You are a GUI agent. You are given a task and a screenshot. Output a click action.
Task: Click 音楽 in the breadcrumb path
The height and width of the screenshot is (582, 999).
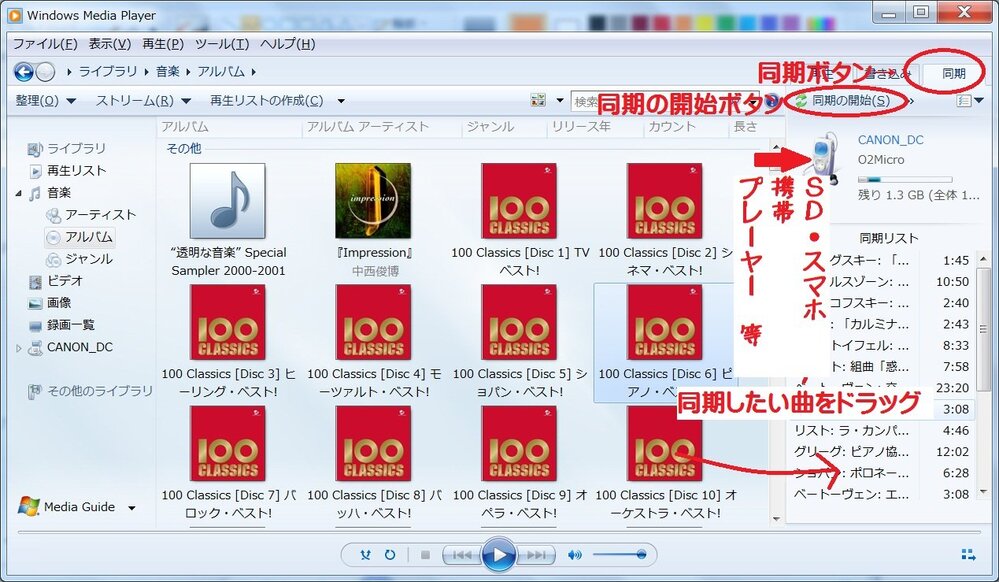pyautogui.click(x=168, y=72)
